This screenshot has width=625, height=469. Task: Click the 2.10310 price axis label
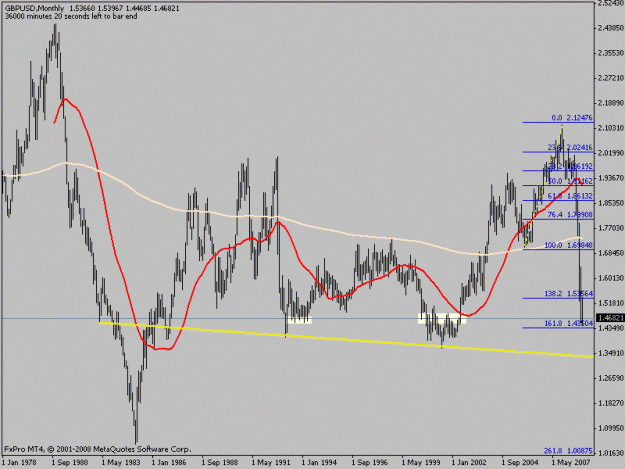click(x=611, y=128)
